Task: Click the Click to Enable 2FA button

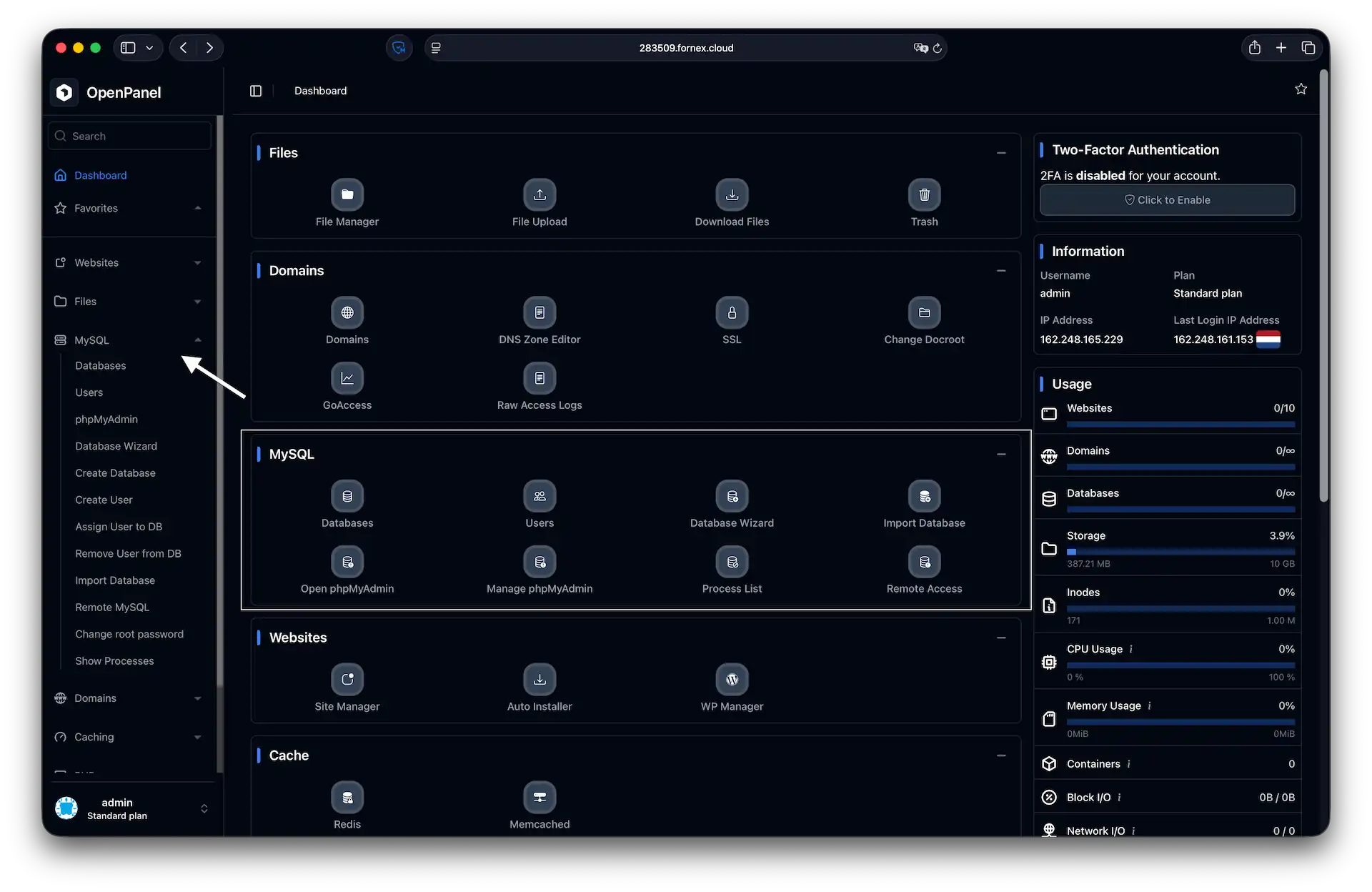Action: pos(1167,199)
